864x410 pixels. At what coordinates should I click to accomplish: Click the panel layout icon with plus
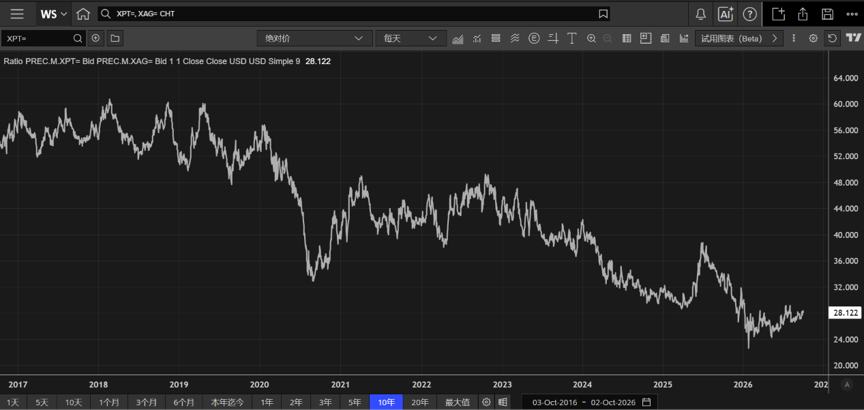(646, 38)
